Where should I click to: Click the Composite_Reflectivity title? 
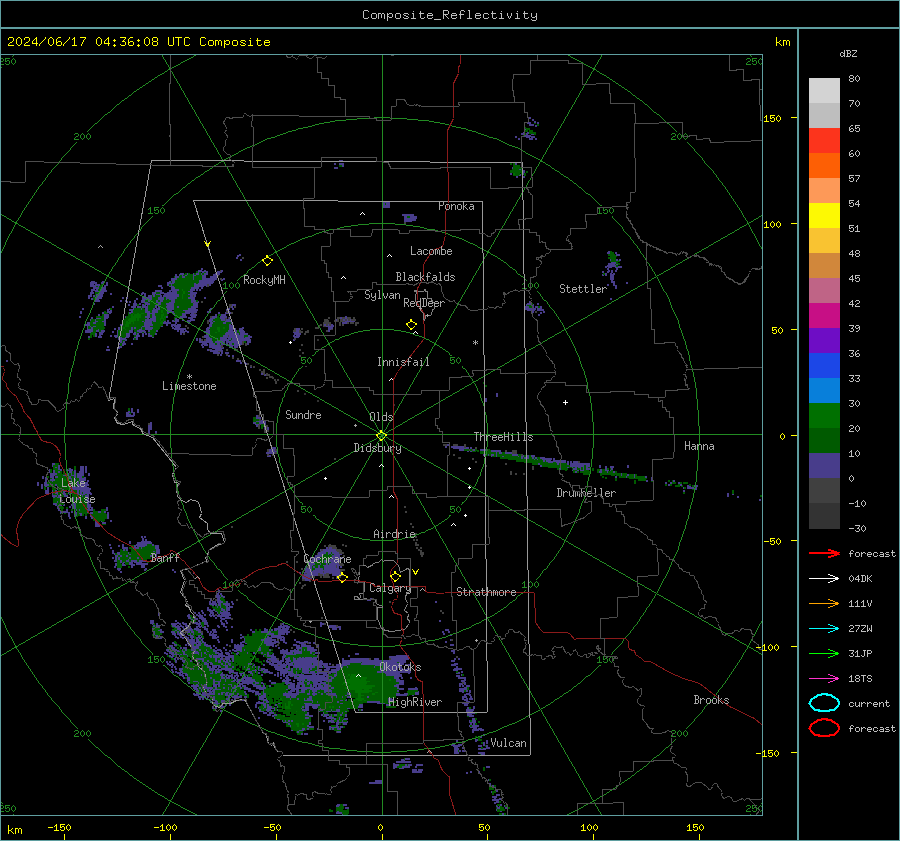tap(450, 15)
